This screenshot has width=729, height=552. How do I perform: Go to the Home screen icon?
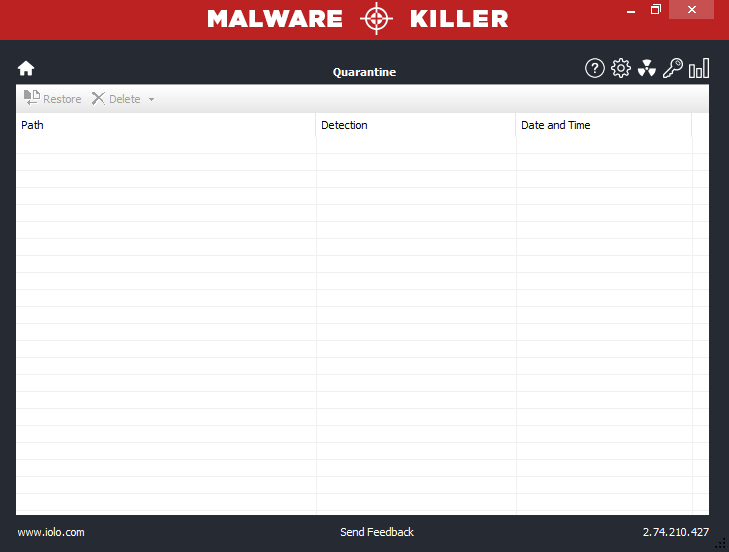pyautogui.click(x=26, y=68)
